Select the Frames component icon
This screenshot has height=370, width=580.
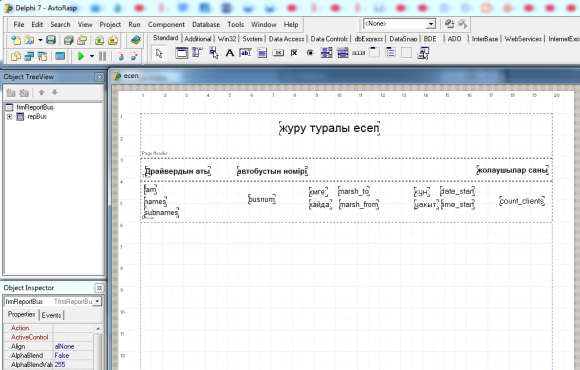181,53
